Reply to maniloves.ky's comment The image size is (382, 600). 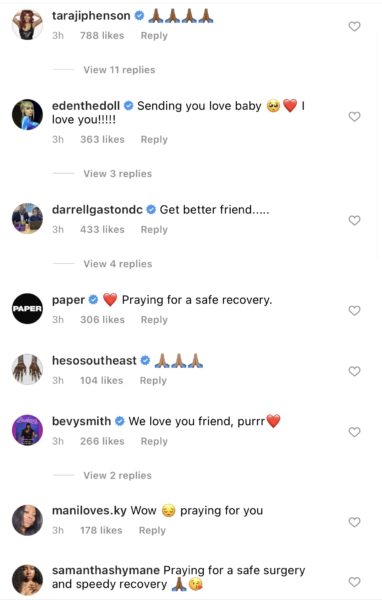point(152,530)
